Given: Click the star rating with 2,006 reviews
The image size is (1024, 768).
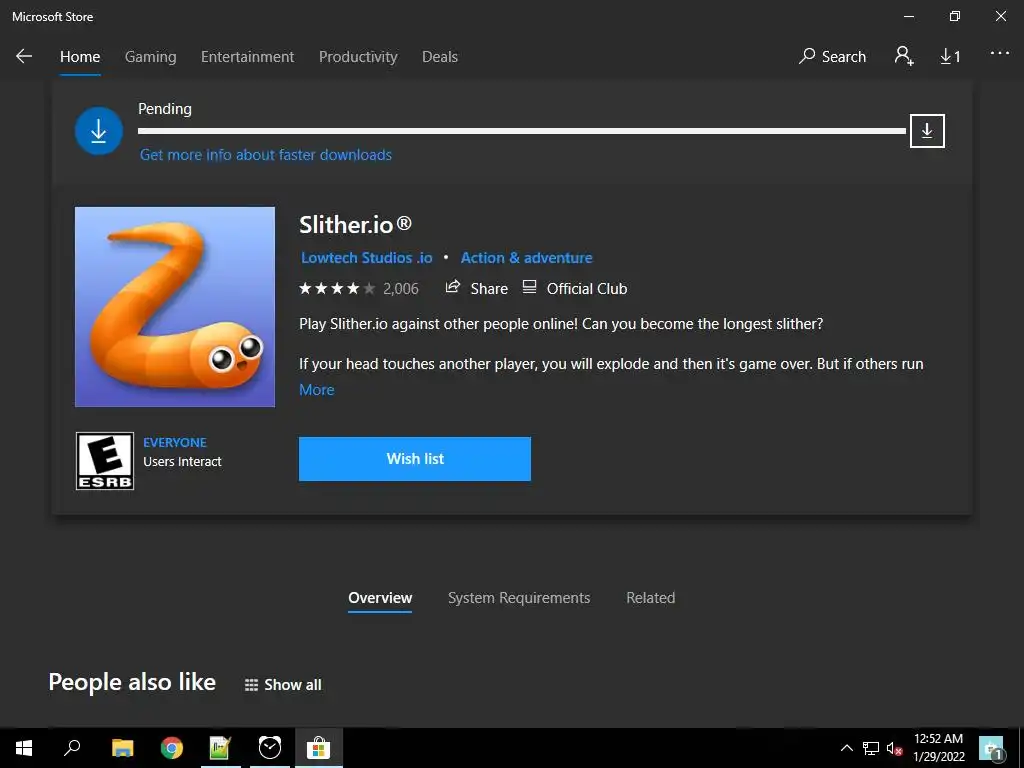Looking at the screenshot, I should (359, 289).
